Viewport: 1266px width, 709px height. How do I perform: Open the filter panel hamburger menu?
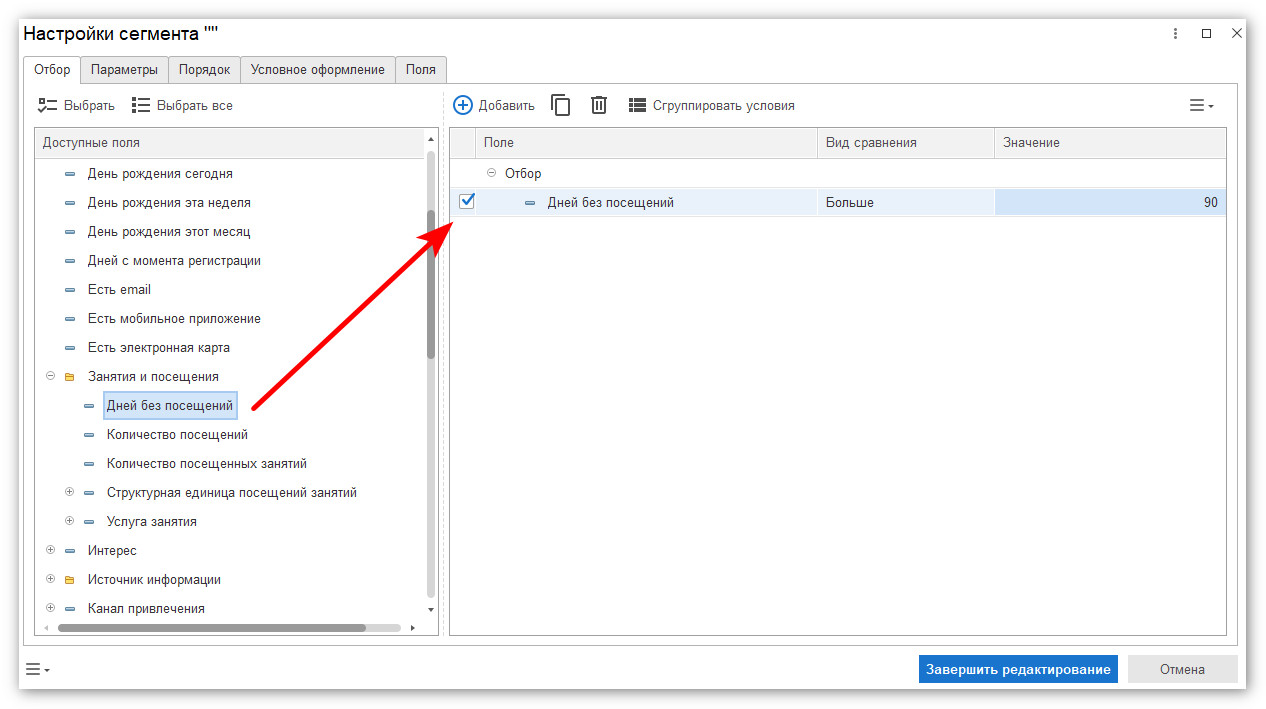pyautogui.click(x=1201, y=105)
